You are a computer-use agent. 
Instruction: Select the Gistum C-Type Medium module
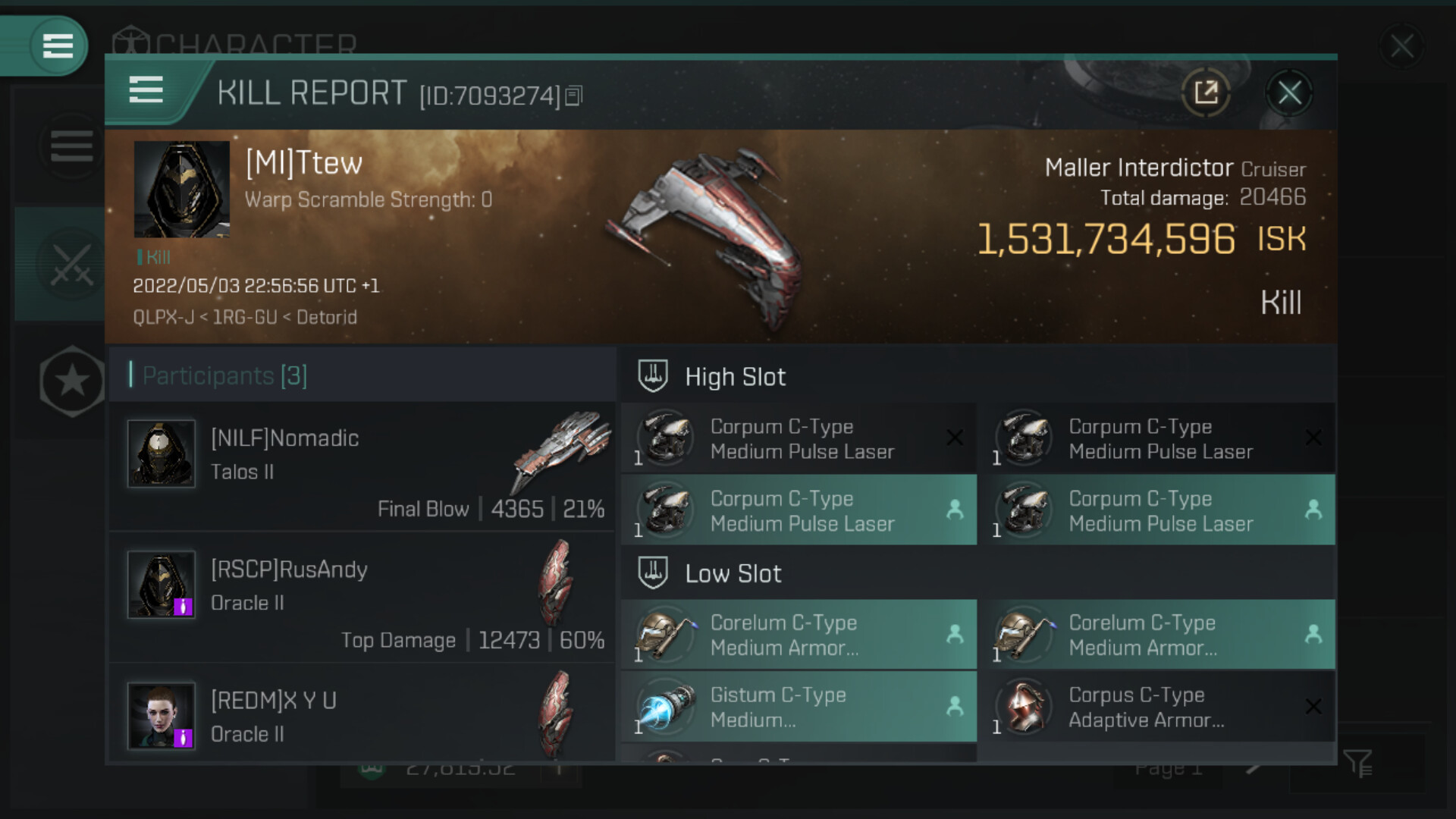(x=799, y=707)
